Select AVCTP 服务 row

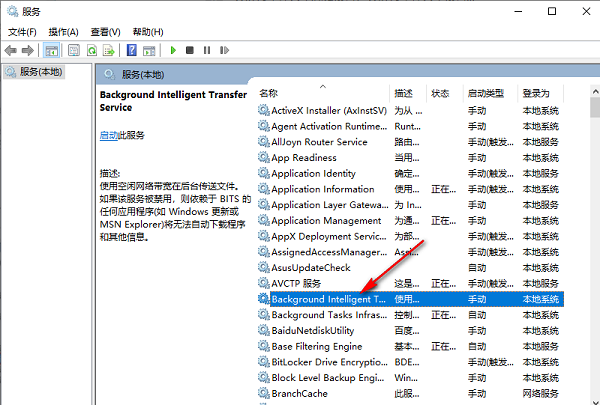click(x=410, y=283)
